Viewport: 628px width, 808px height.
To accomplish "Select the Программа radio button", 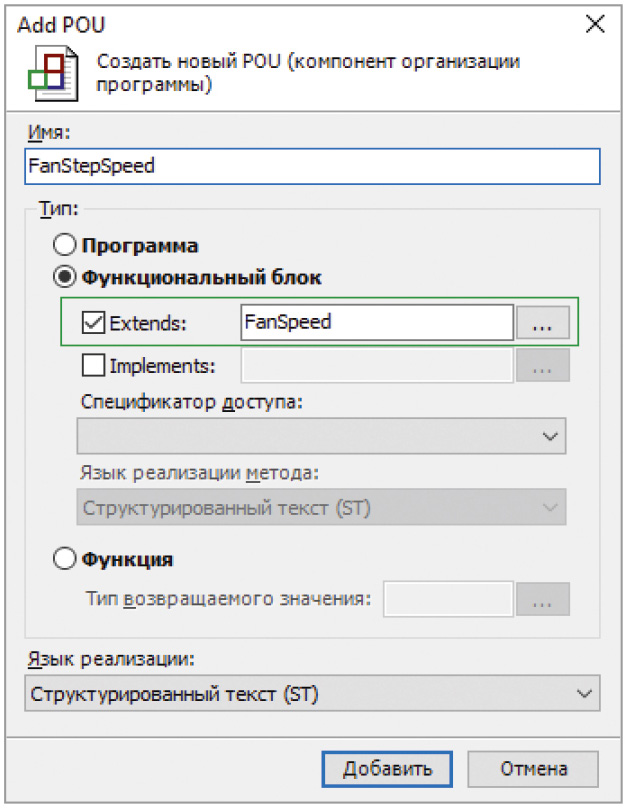I will [x=64, y=245].
